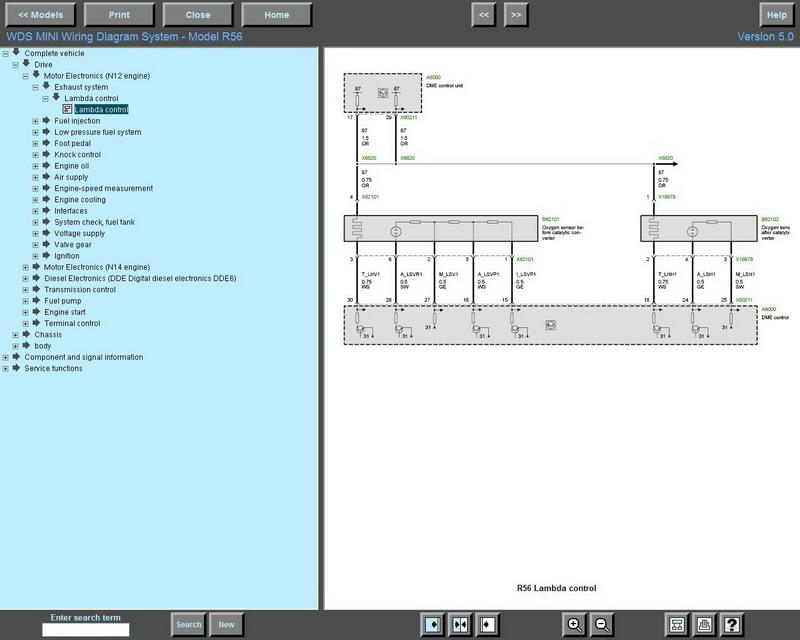Click the arrow icon beside Voltage supply
Screen dimensions: 800x640
tap(46, 233)
